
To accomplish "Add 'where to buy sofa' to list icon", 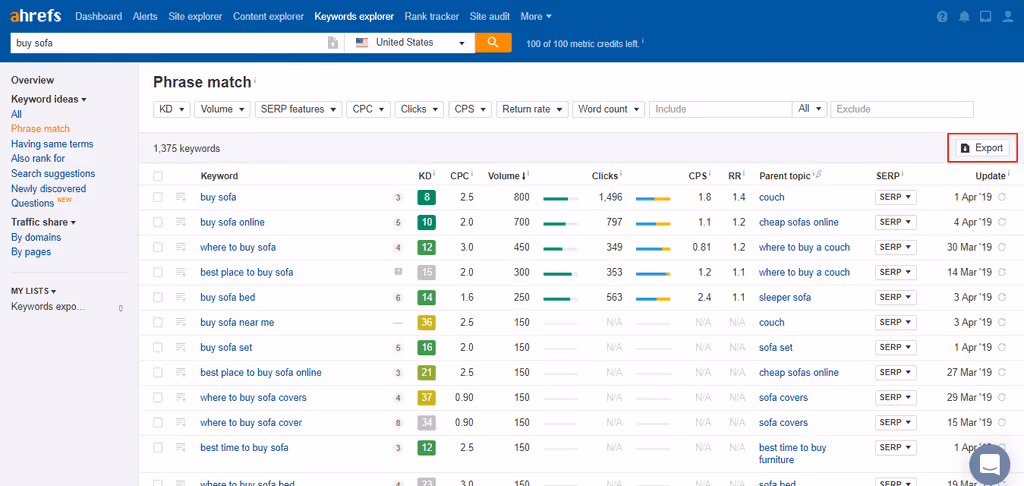I will tap(181, 248).
